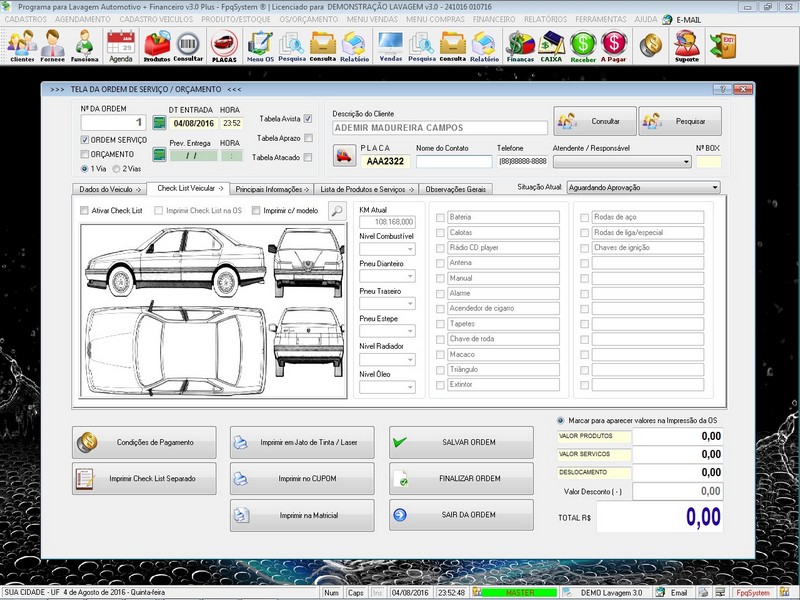Switch to the Observações Gerais tab
800x600 pixels.
[x=455, y=188]
